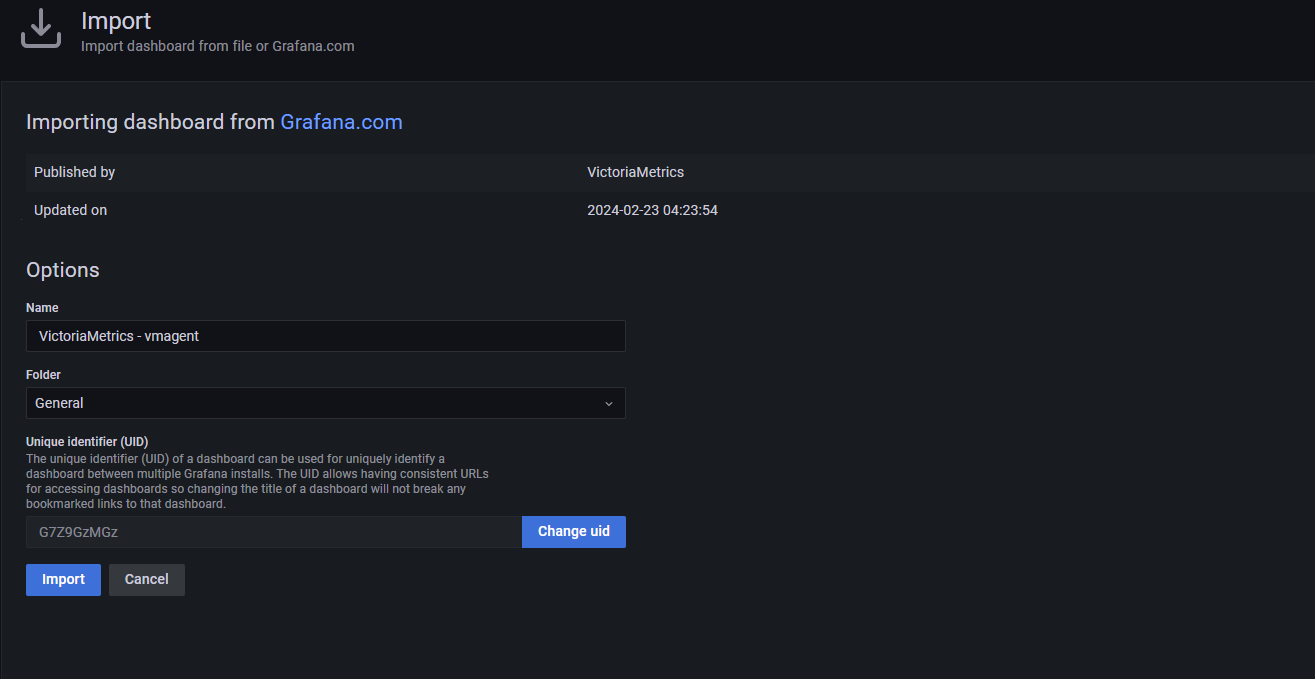Click the VictoriaMetrics publisher value
1315x679 pixels.
[x=636, y=172]
